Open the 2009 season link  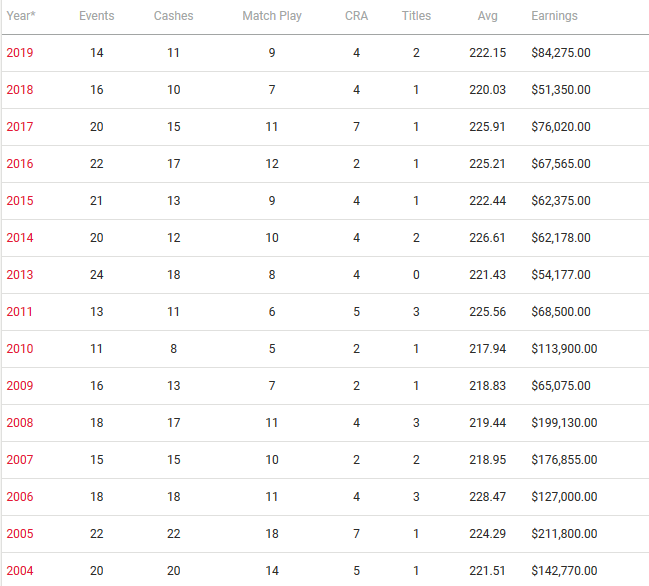click(20, 386)
